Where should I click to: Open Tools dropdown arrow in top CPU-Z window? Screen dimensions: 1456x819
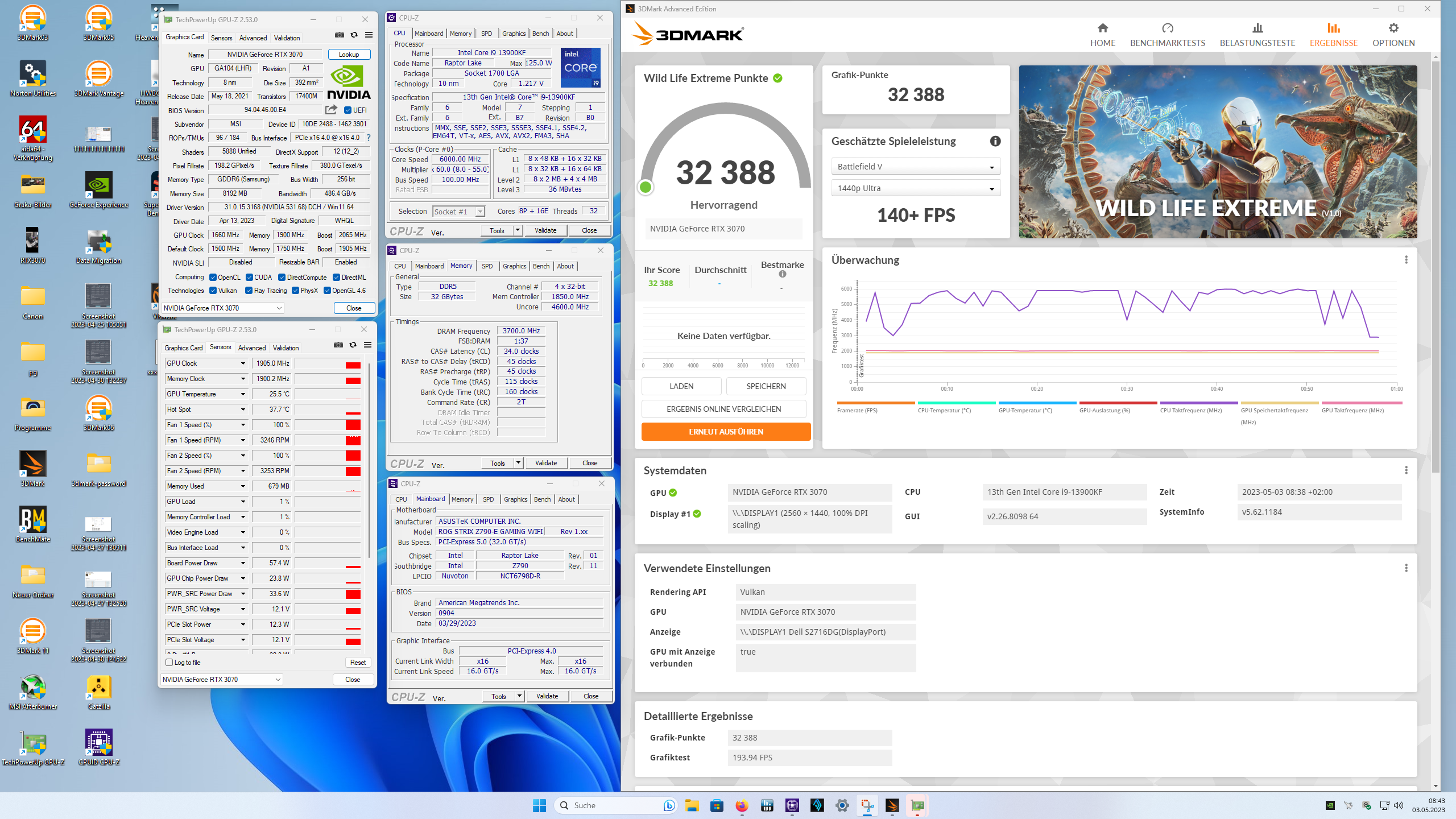click(518, 230)
